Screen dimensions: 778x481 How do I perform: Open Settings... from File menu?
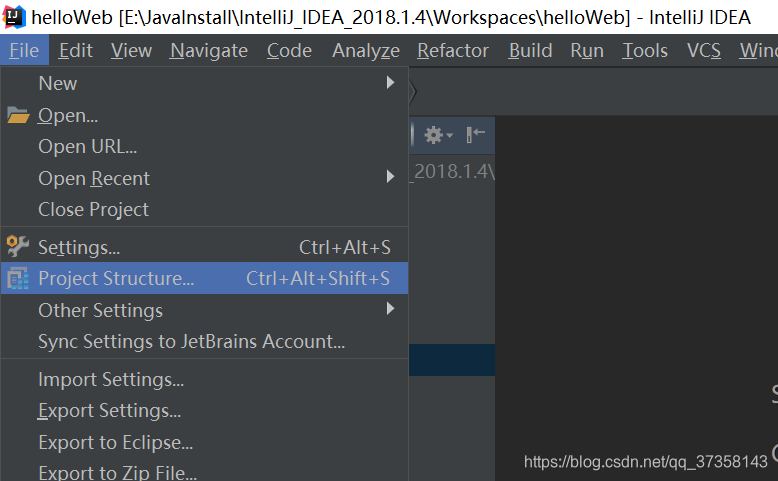click(204, 247)
